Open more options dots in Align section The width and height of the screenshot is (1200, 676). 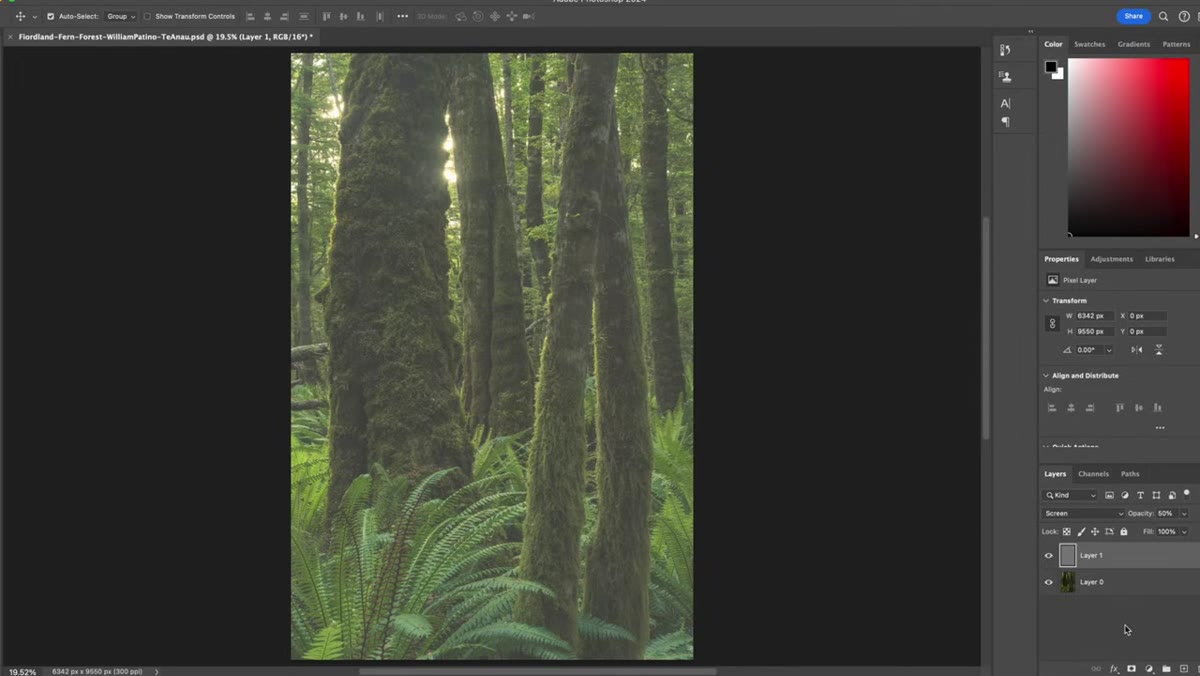click(1160, 428)
